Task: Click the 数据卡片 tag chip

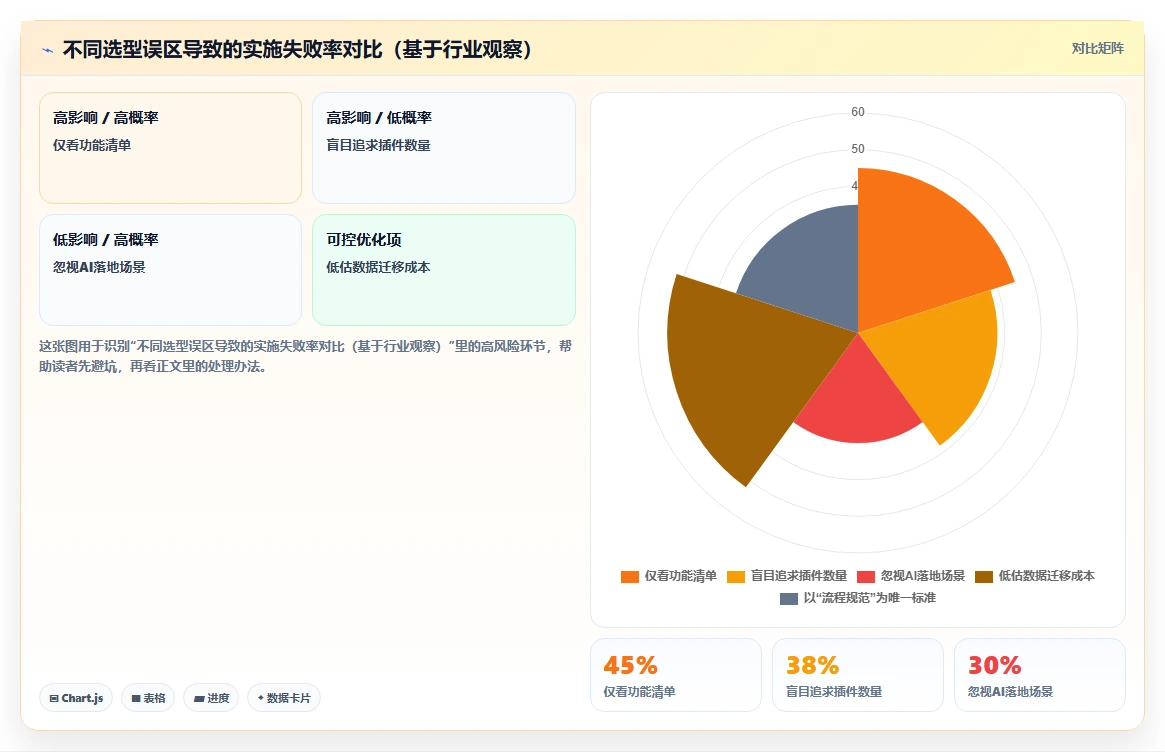Action: click(x=284, y=698)
